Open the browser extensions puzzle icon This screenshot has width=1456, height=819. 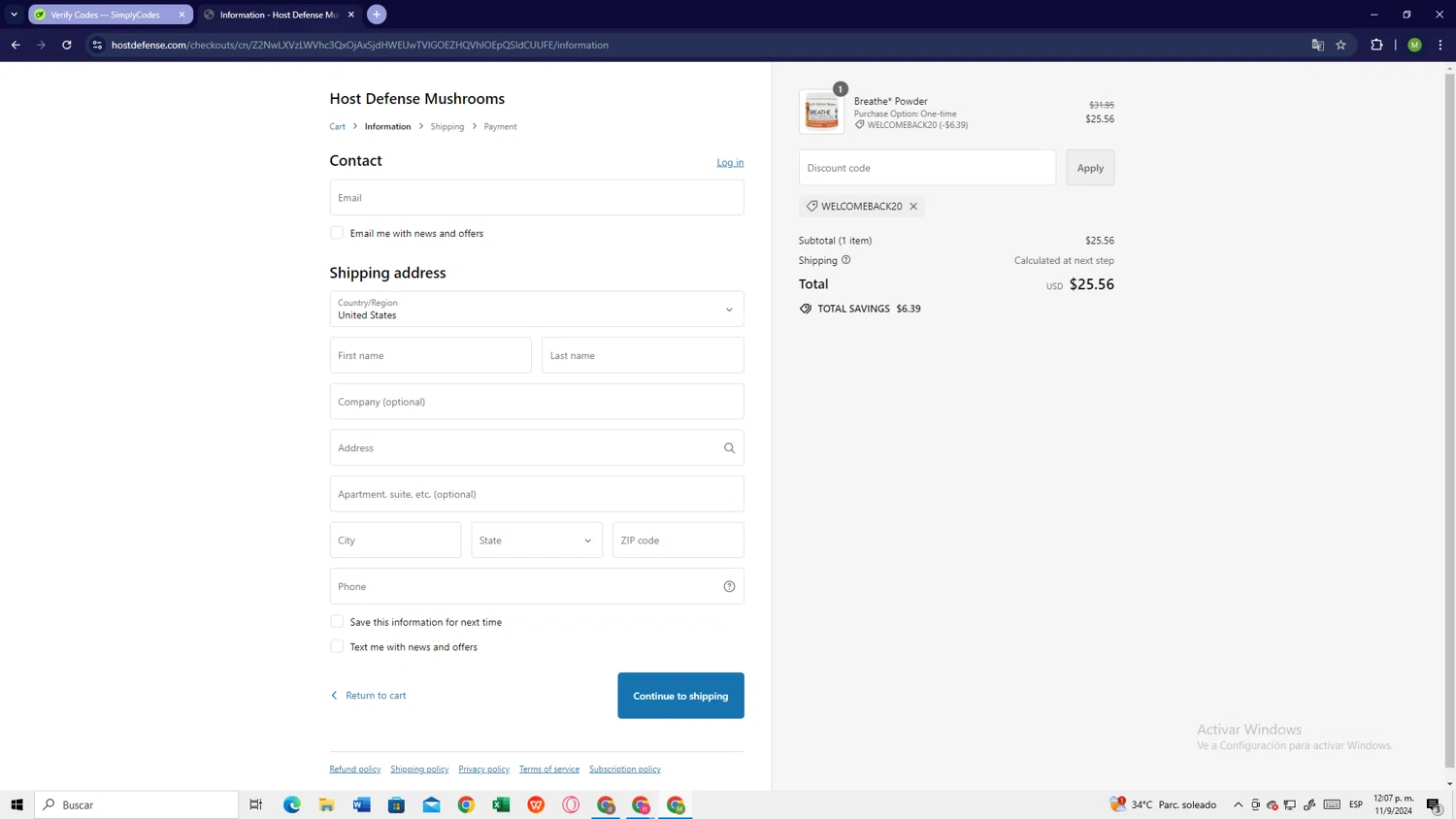(x=1376, y=45)
